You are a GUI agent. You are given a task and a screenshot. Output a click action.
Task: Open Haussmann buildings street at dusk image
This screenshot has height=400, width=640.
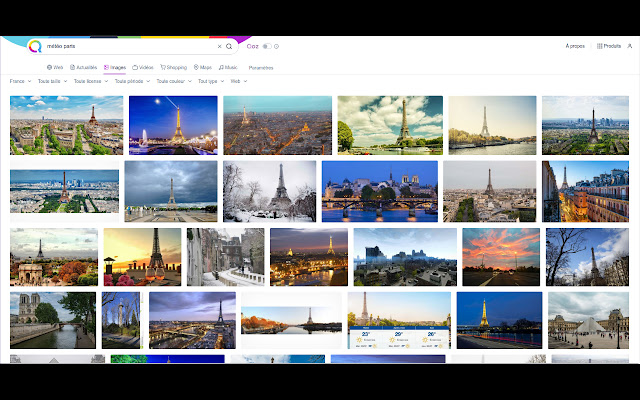click(x=585, y=191)
